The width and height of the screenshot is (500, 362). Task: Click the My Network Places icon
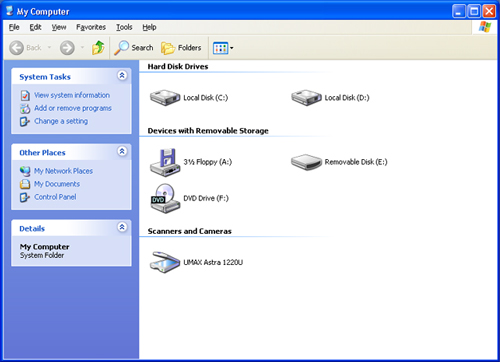pyautogui.click(x=25, y=171)
